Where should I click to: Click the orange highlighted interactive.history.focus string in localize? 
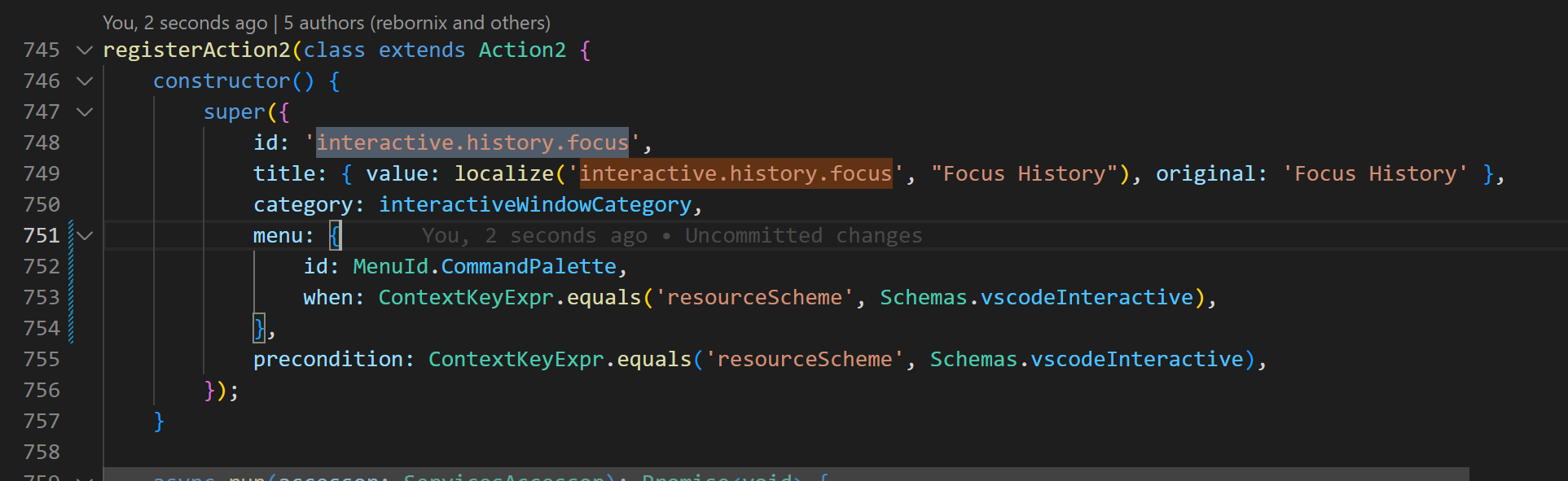[x=736, y=174]
